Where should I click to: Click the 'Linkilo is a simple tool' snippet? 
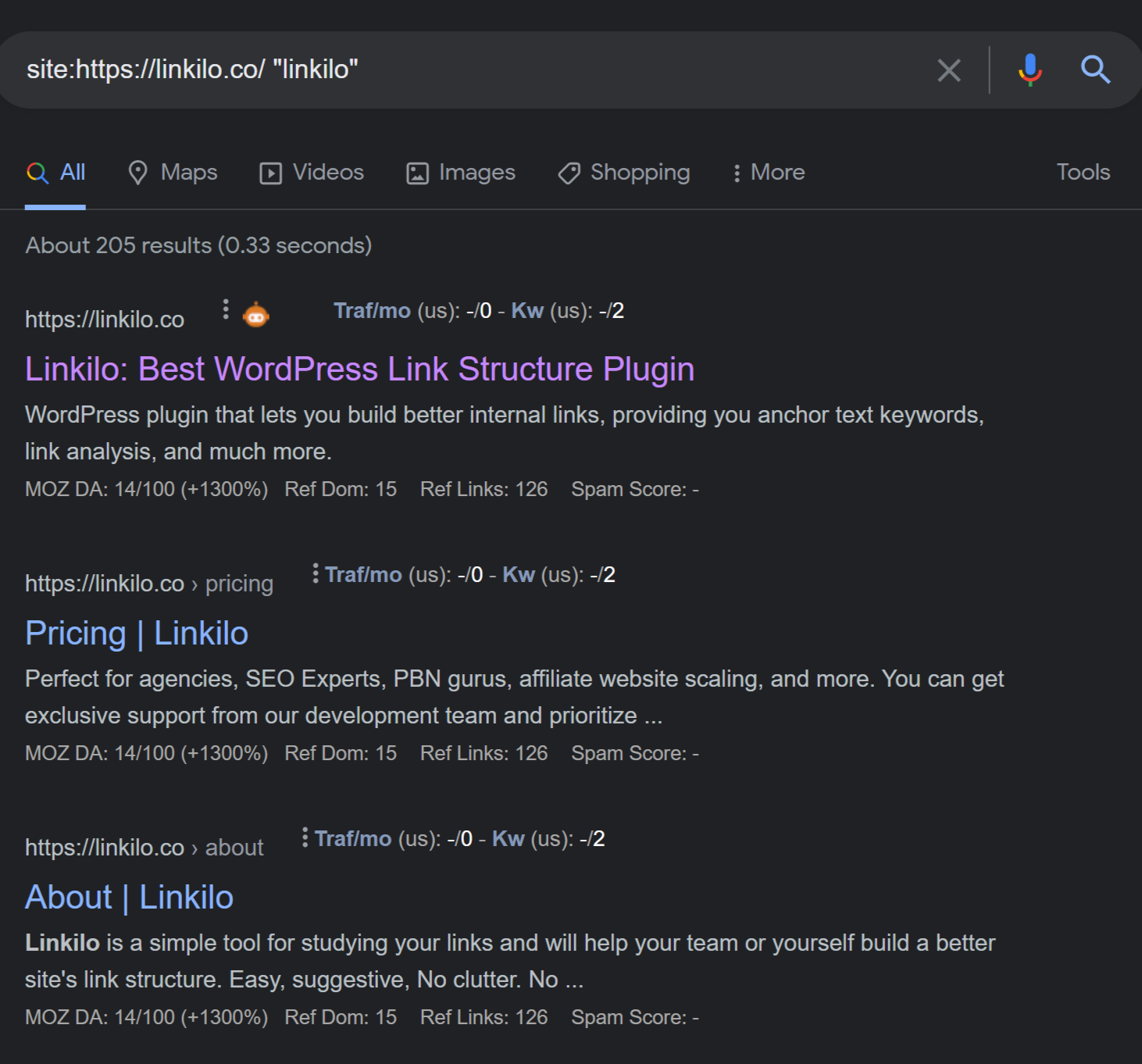[x=510, y=961]
